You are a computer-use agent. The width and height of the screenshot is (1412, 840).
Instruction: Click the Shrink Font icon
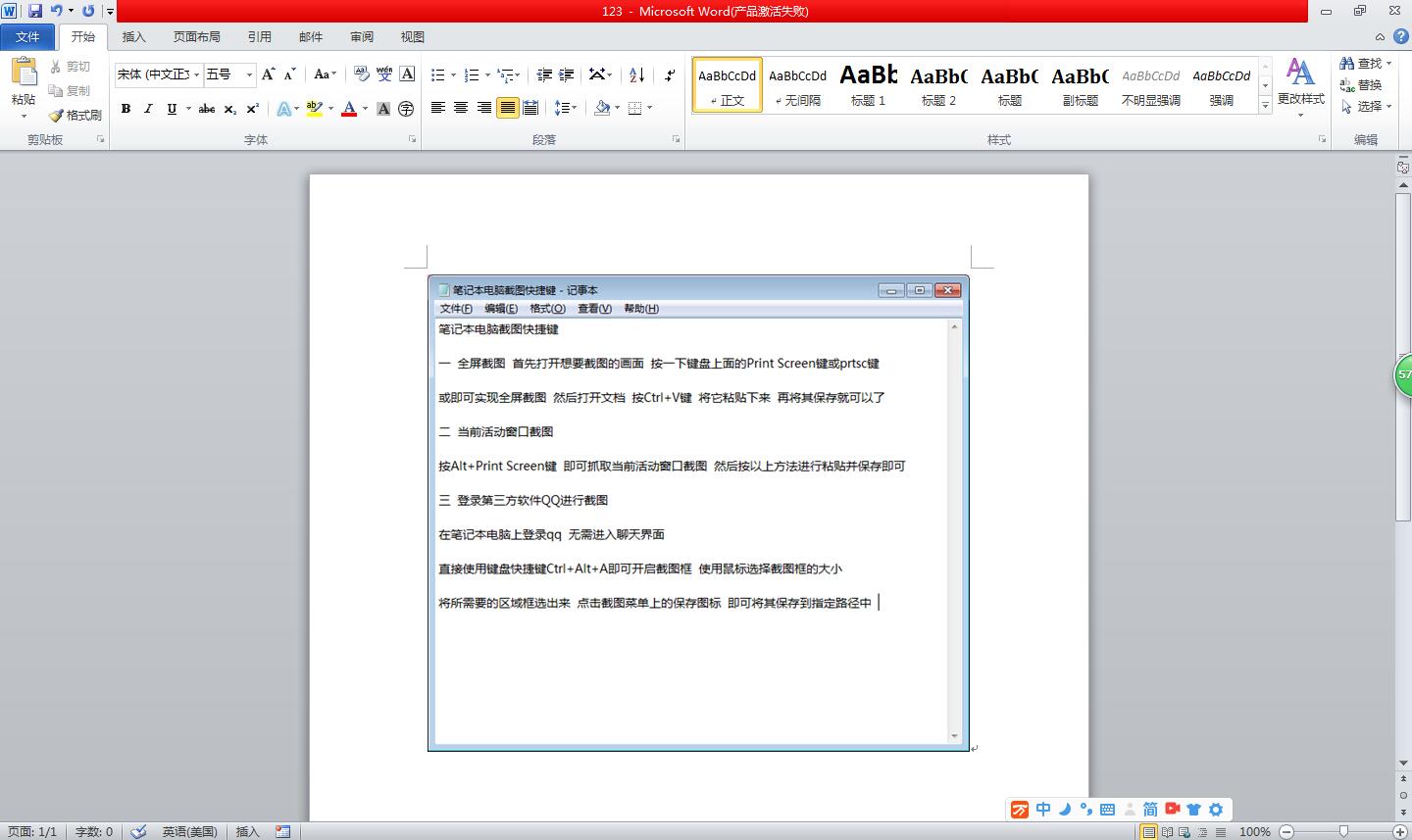click(289, 74)
